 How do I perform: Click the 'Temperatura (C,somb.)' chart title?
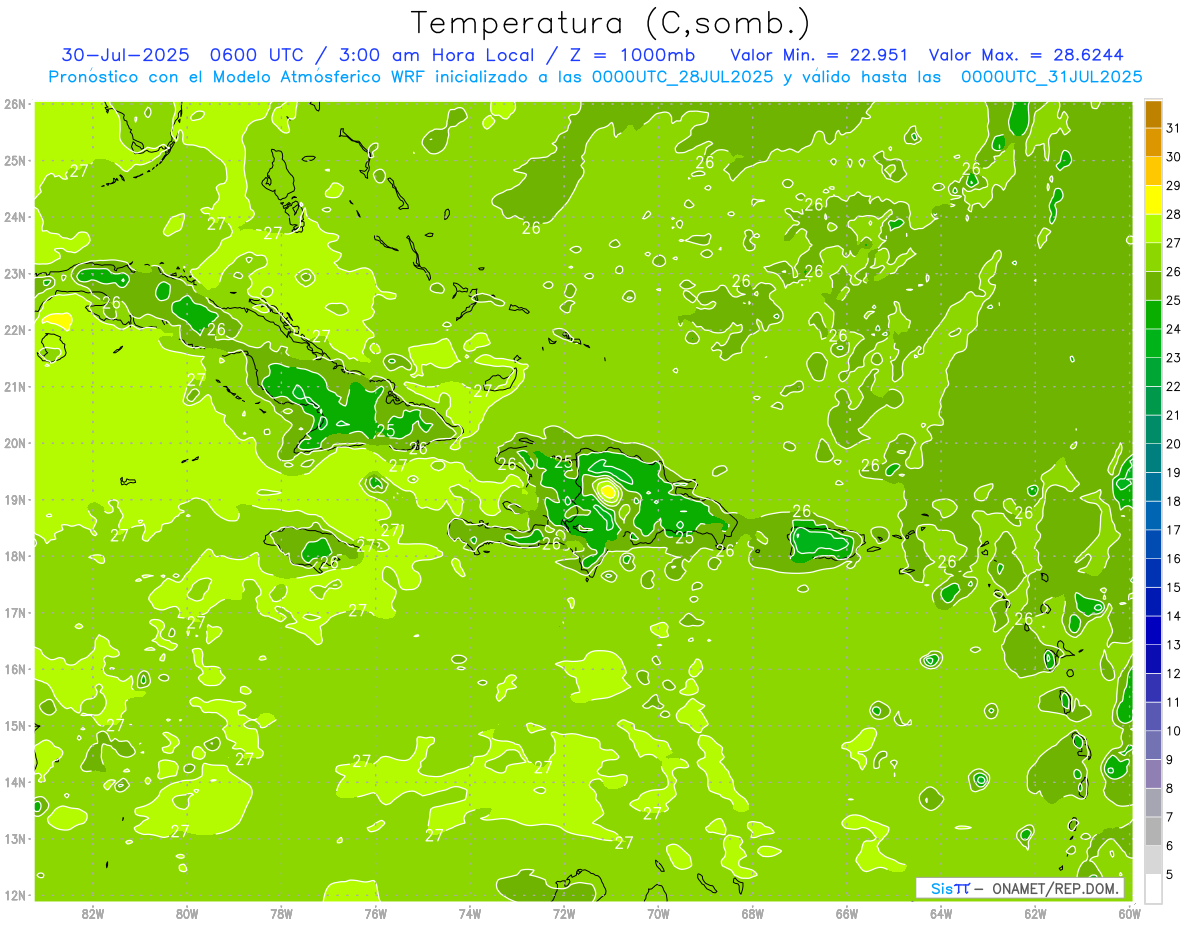(611, 23)
